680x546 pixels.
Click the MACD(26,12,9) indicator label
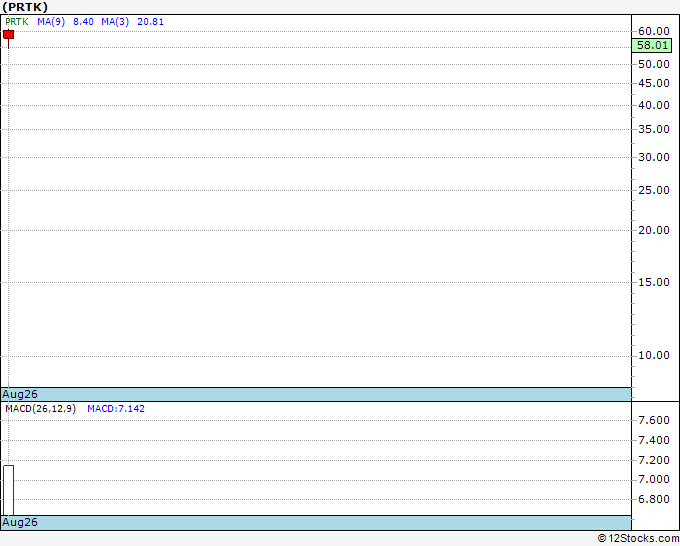pyautogui.click(x=40, y=409)
